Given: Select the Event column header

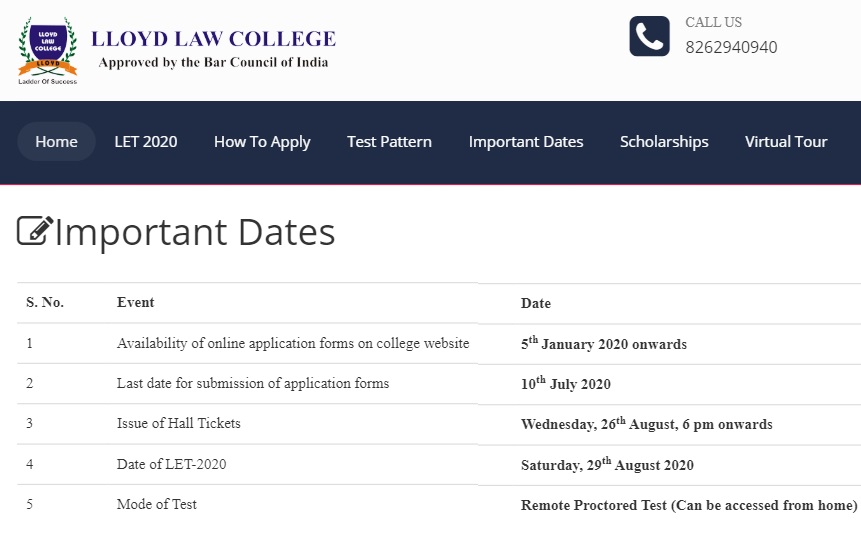Looking at the screenshot, I should [x=136, y=302].
